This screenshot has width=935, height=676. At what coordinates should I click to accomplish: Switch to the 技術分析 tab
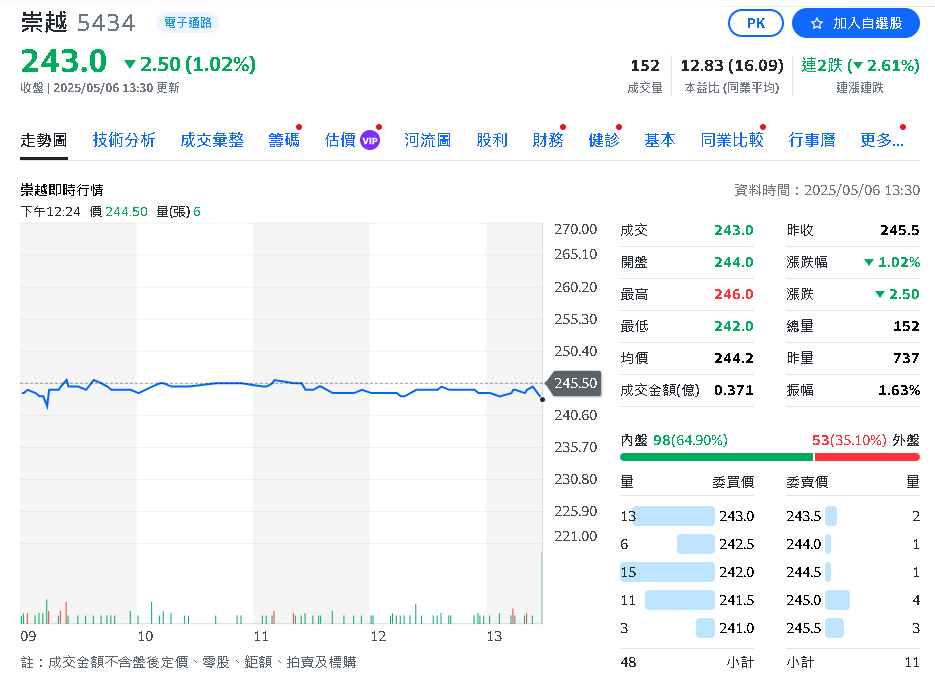tap(124, 140)
